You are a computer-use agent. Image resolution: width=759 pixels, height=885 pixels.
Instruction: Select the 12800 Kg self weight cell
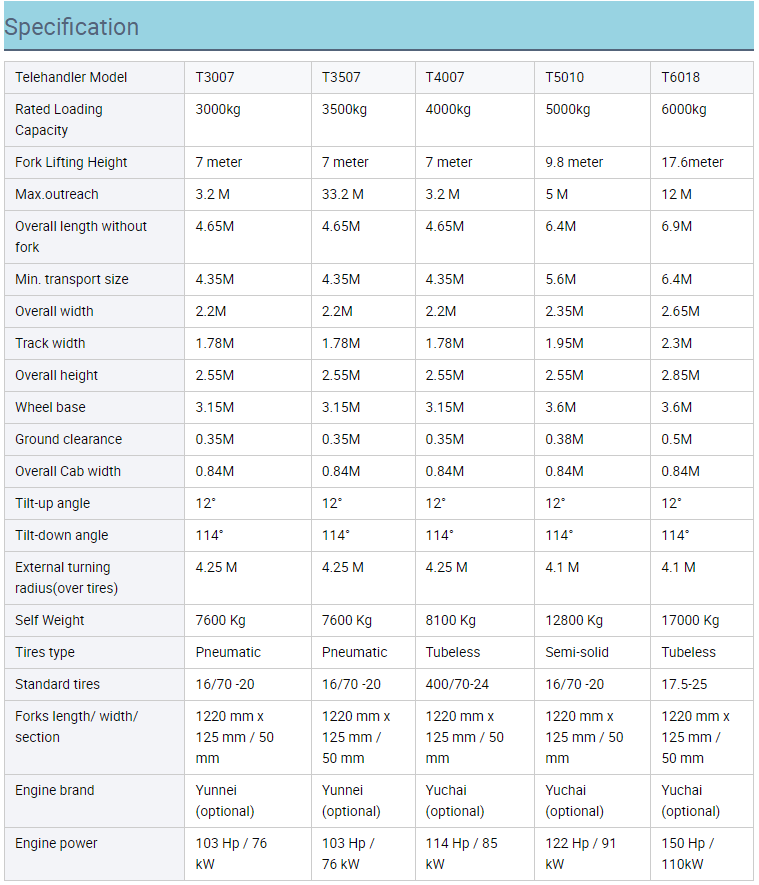pos(574,620)
